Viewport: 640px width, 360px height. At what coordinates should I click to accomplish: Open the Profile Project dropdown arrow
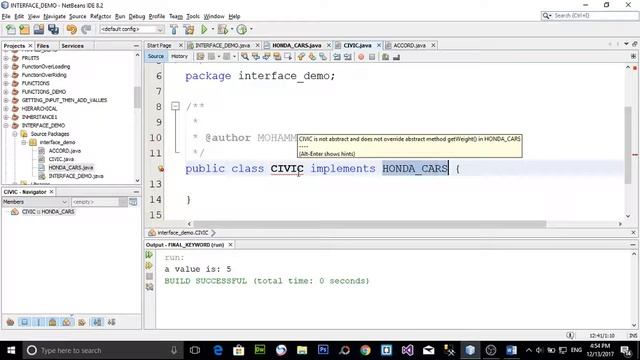[x=251, y=29]
